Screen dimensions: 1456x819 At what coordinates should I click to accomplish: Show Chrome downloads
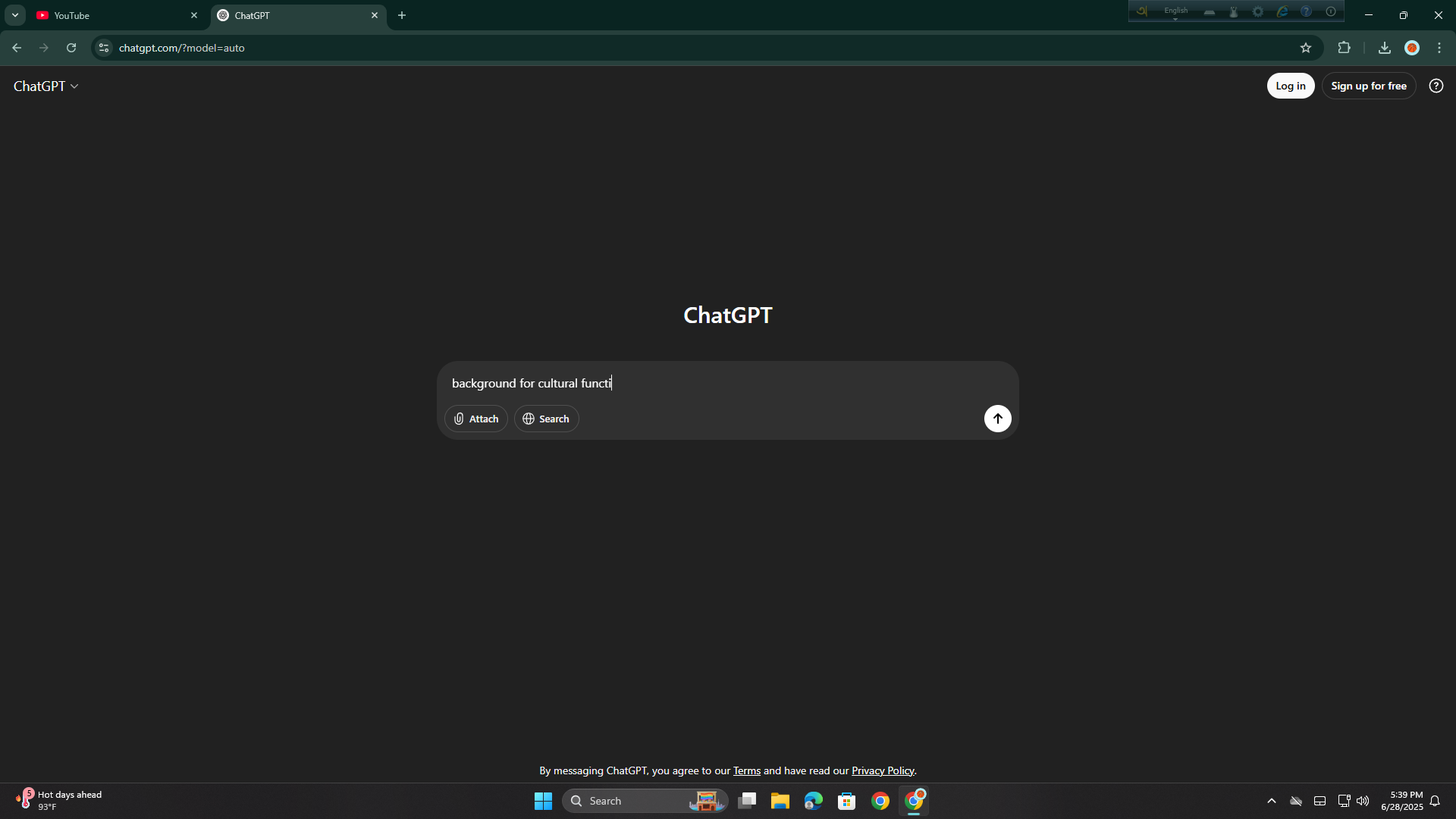pyautogui.click(x=1384, y=48)
